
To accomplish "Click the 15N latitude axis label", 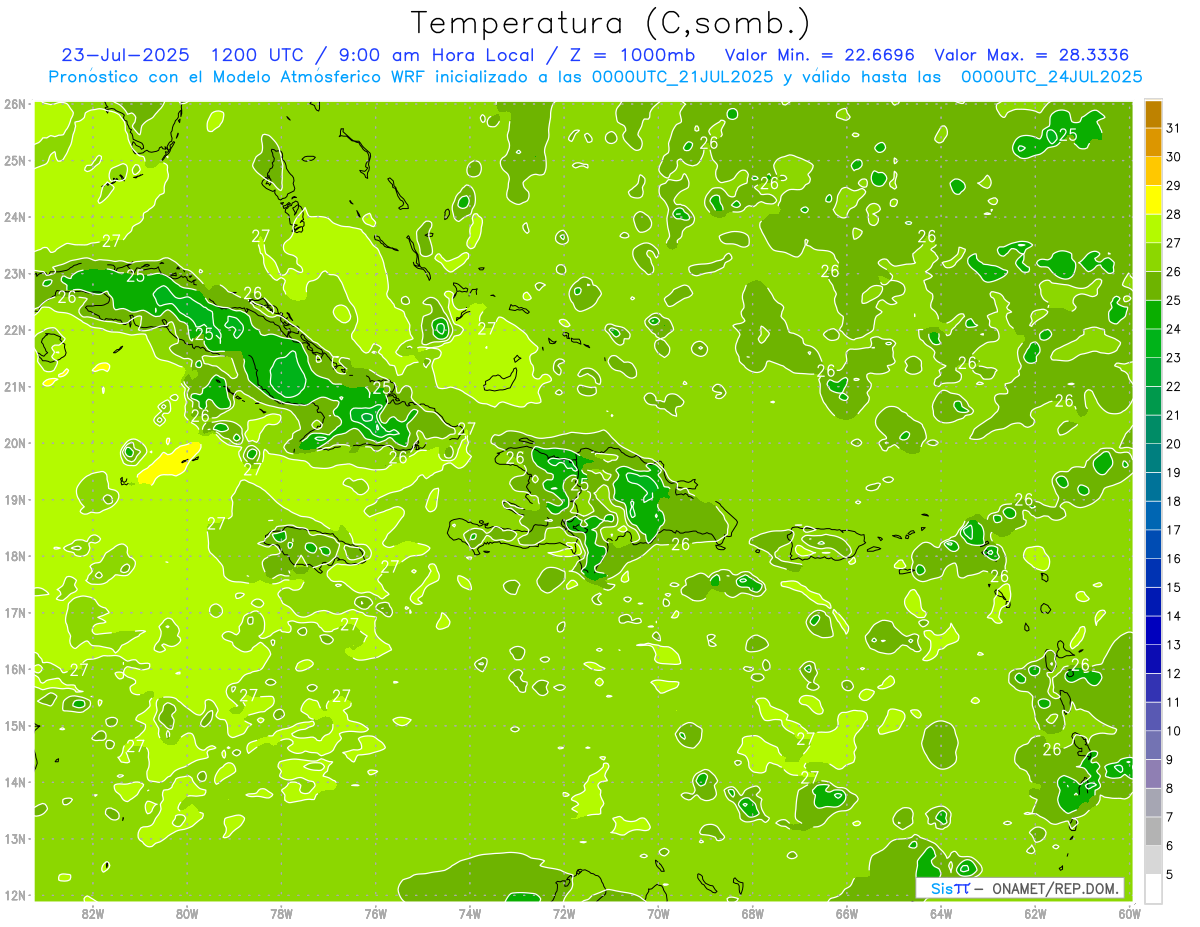I will [x=15, y=725].
